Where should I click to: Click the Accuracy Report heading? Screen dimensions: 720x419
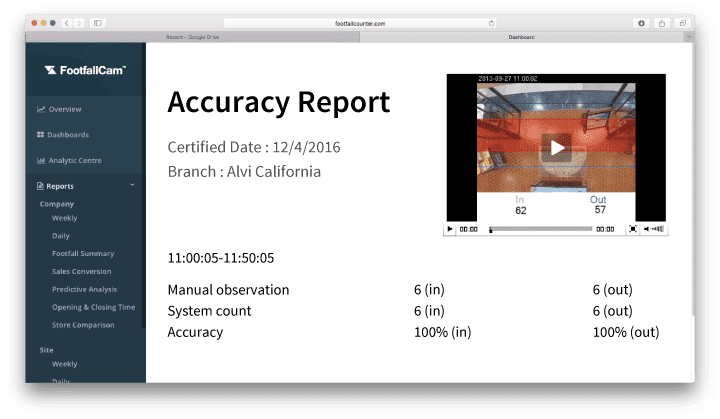[279, 102]
